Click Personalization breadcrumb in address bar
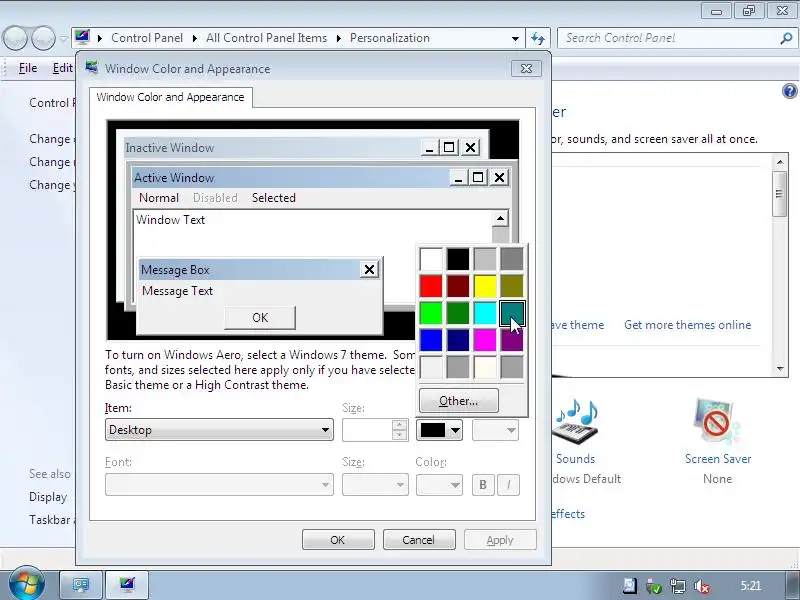Viewport: 800px width, 600px height. pyautogui.click(x=390, y=38)
